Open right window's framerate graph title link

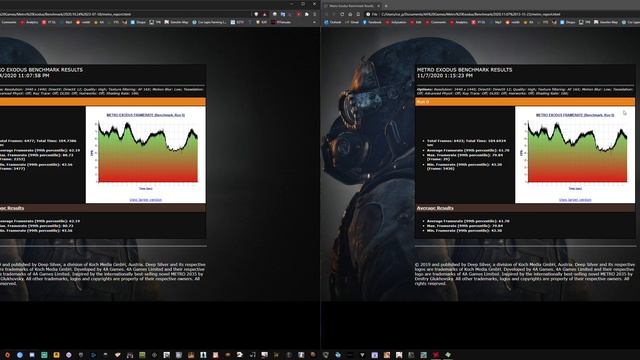point(575,115)
